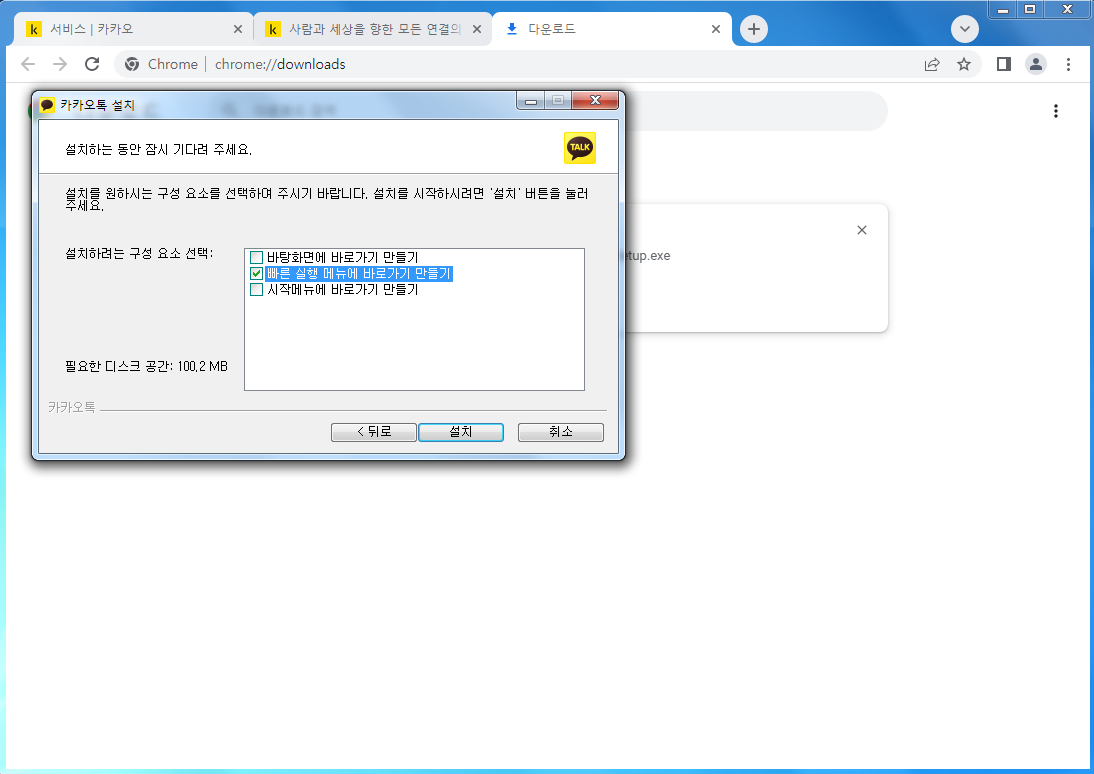Click the downloads search field
Image resolution: width=1094 pixels, height=774 pixels.
click(x=754, y=110)
